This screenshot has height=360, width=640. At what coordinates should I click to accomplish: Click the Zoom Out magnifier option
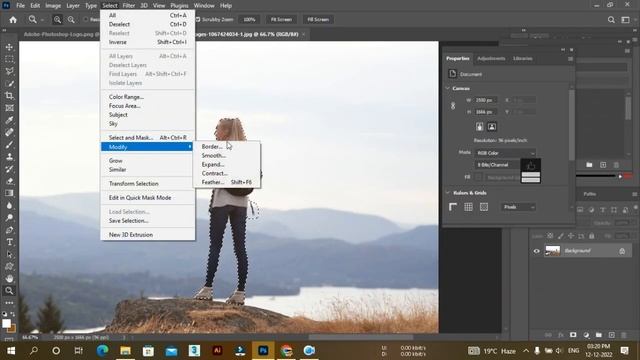coord(71,20)
